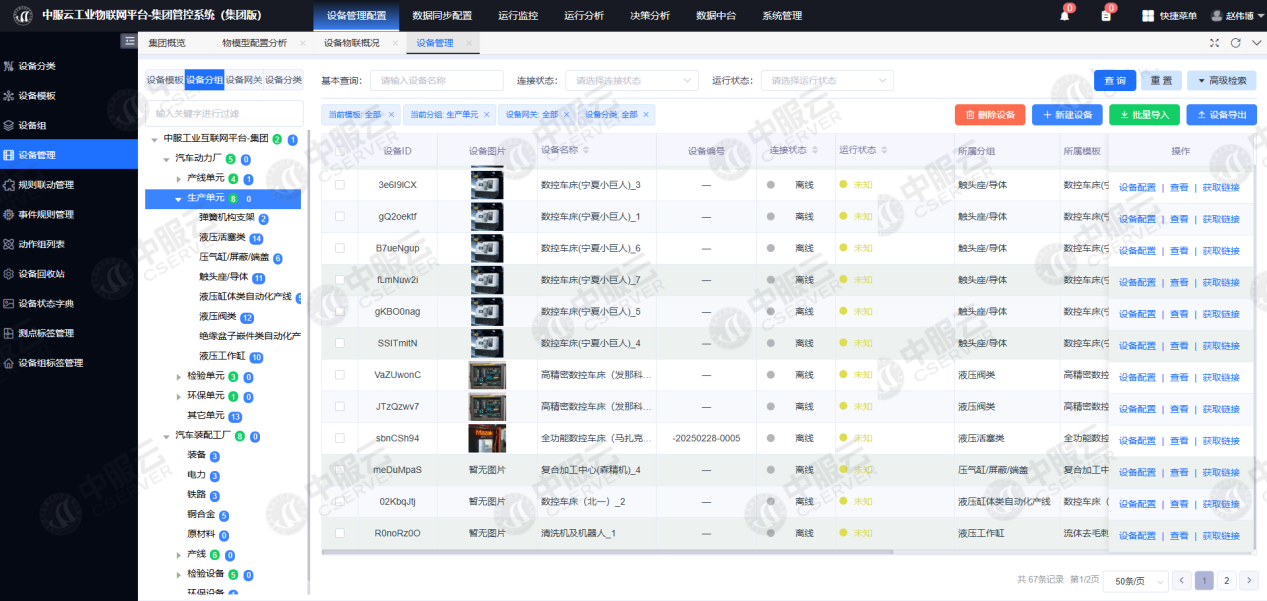Select the checkbox for device VaZUwonC
The image size is (1267, 601).
[340, 375]
